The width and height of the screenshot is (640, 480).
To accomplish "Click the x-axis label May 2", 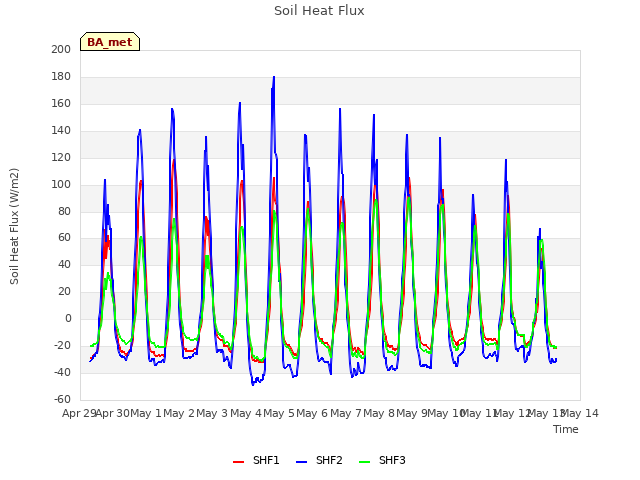I will [x=179, y=413].
